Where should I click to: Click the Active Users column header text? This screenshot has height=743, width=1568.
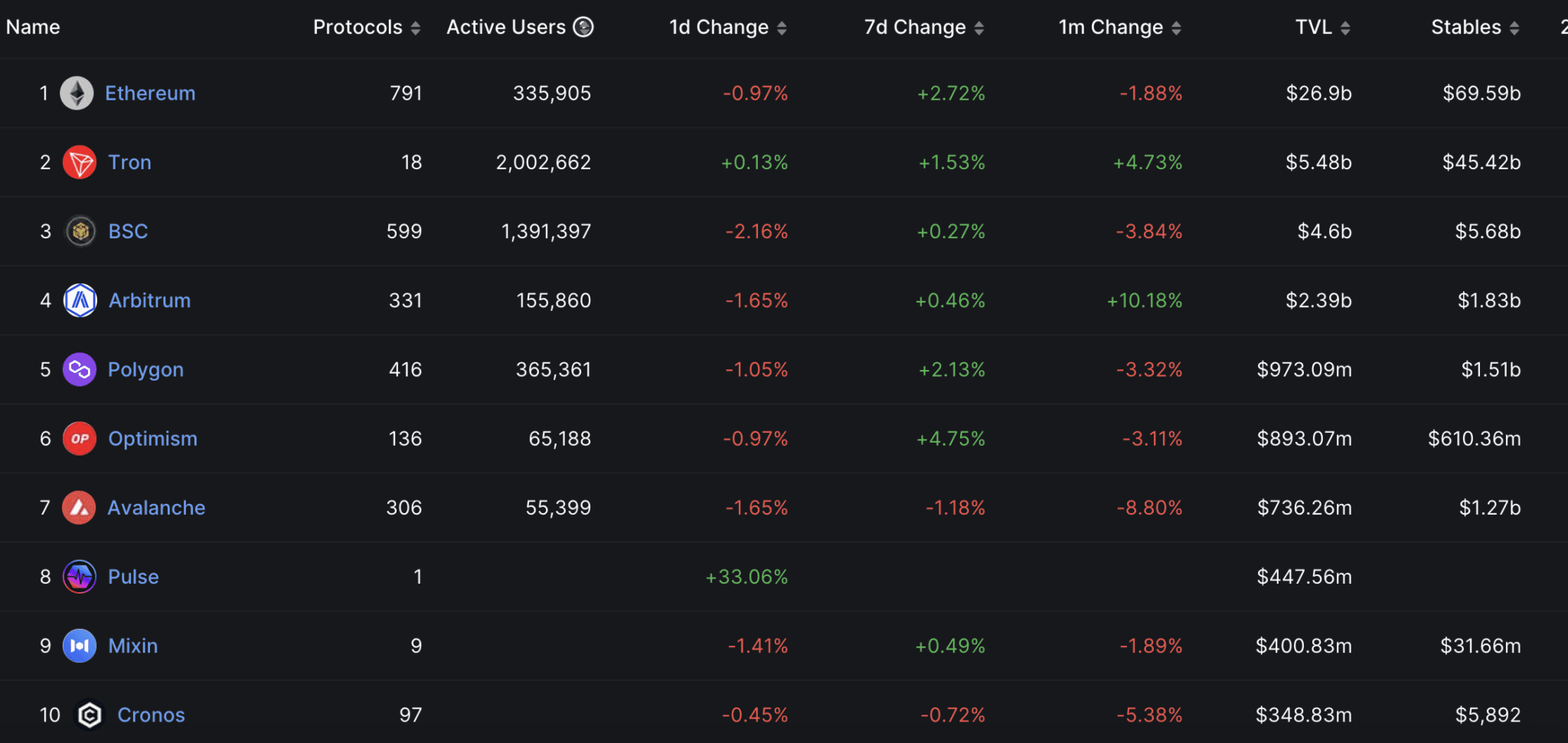pyautogui.click(x=506, y=28)
